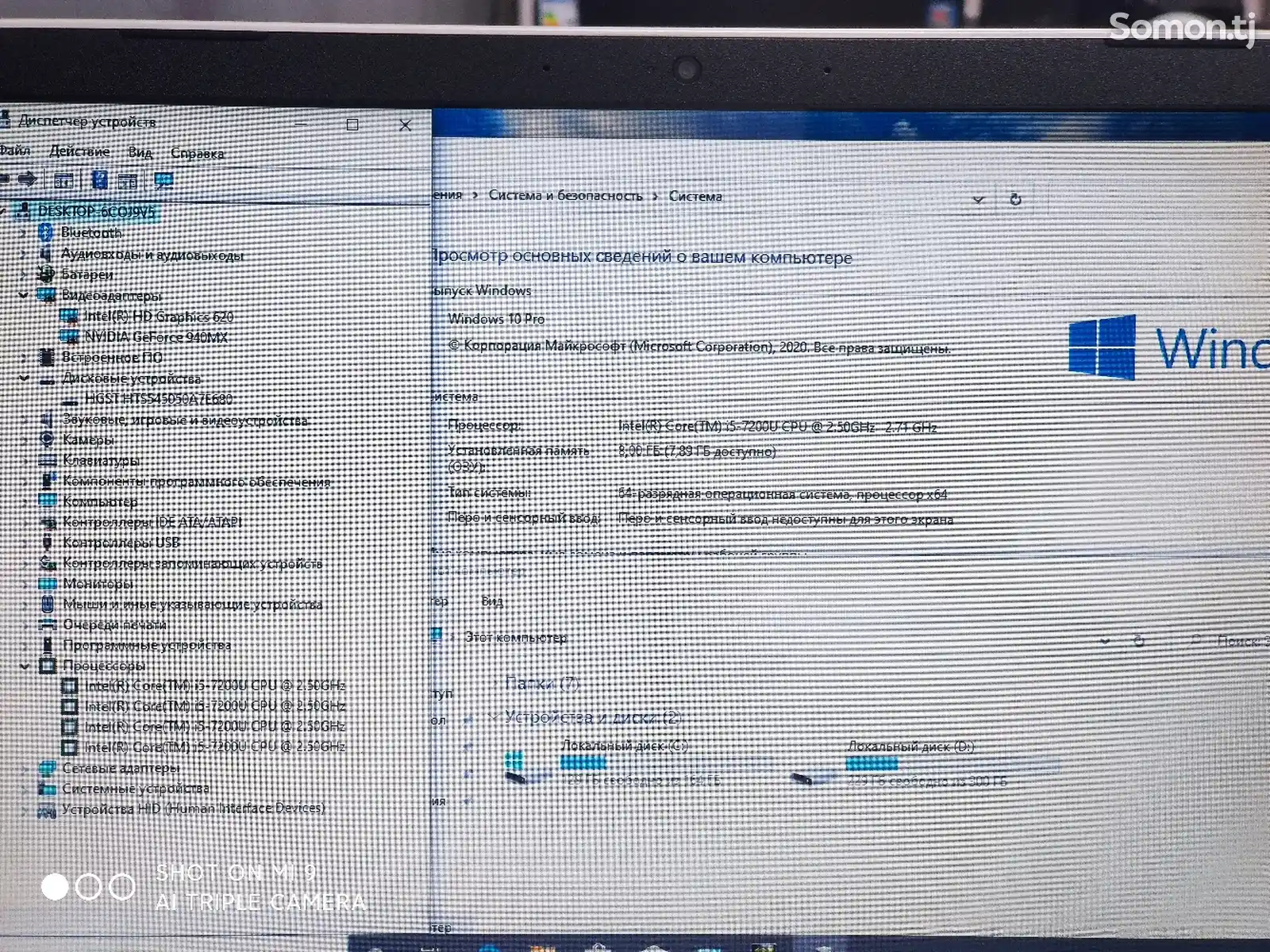1270x952 pixels.
Task: Click the Intel Core i5-7200U processor value text
Action: (778, 427)
